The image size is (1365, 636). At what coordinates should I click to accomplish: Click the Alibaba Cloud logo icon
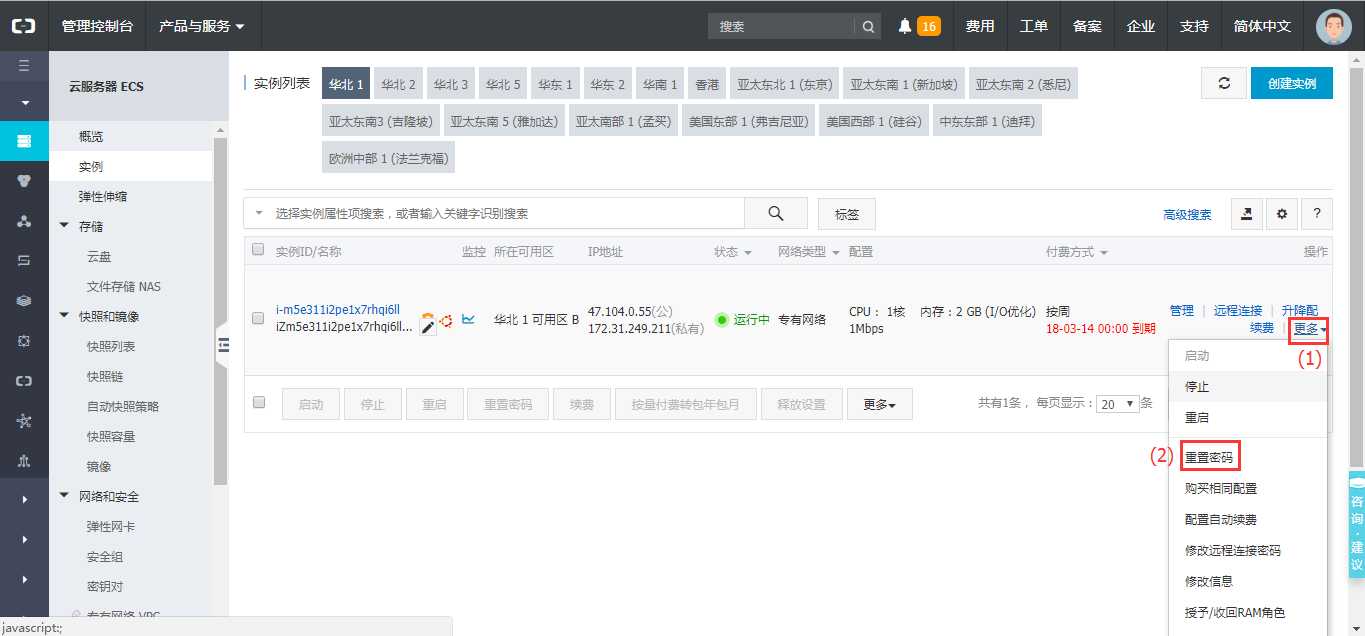click(24, 26)
